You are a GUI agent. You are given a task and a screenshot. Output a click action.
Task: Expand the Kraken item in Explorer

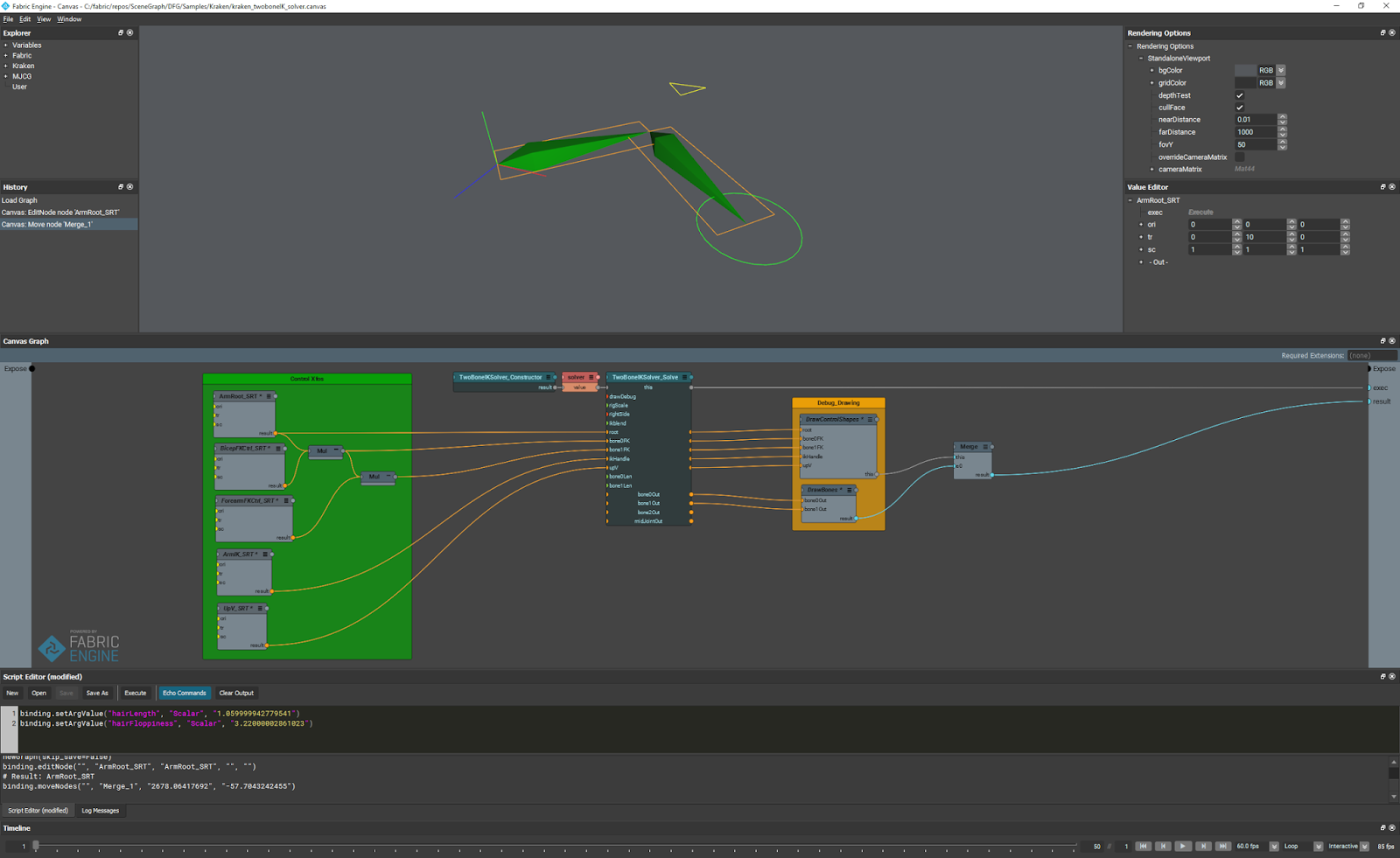[6, 66]
